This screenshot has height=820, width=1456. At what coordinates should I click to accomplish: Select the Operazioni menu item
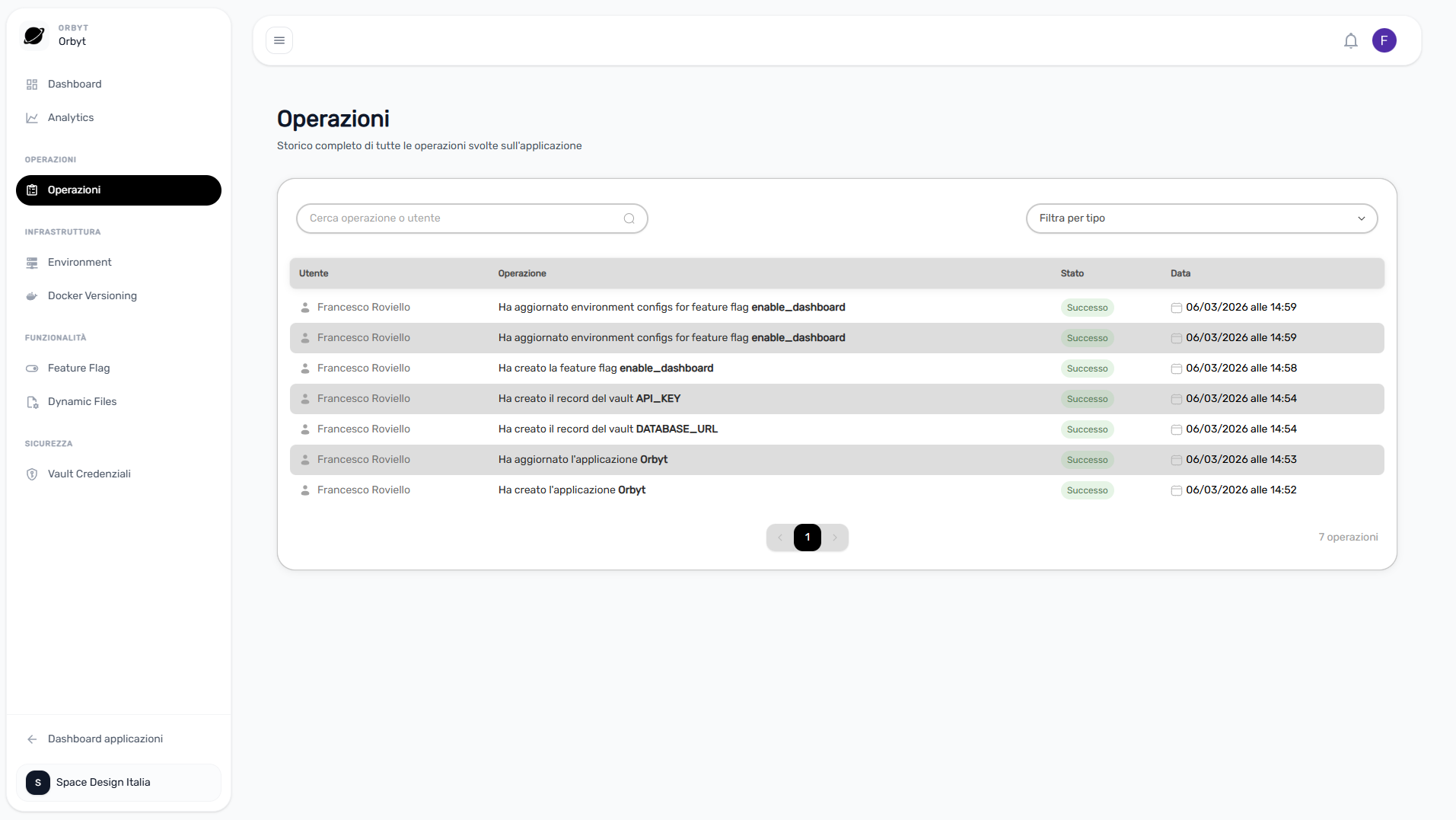coord(119,190)
